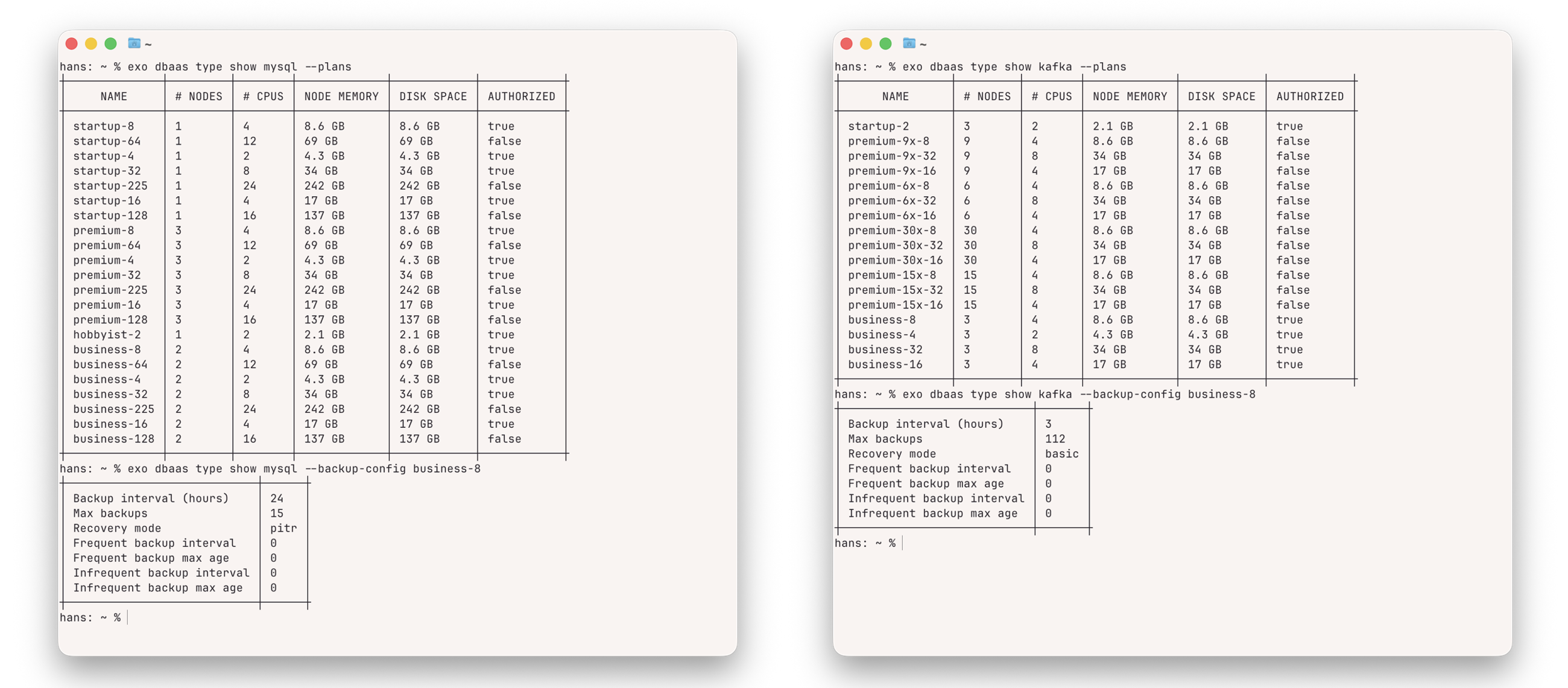The image size is (1568, 688).
Task: Click the startup-225 row in mysql plans
Action: [x=110, y=185]
